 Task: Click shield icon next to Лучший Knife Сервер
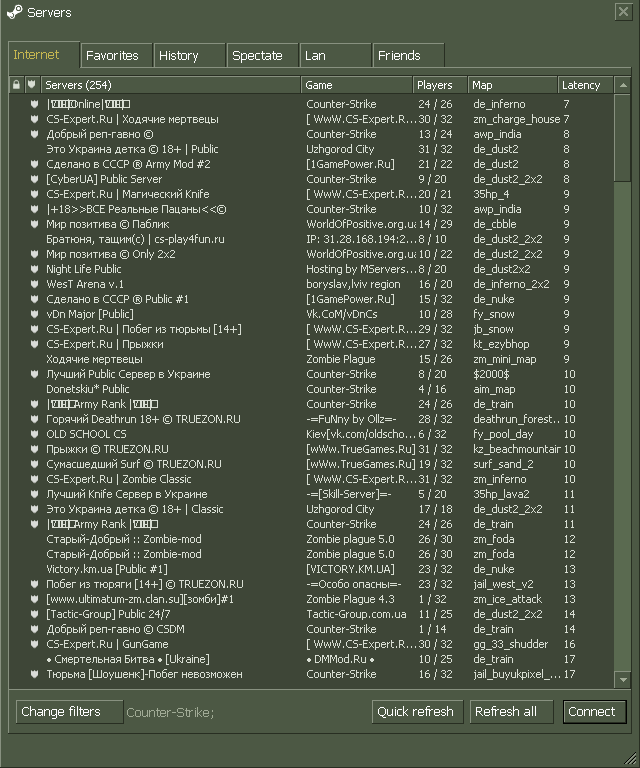(34, 494)
